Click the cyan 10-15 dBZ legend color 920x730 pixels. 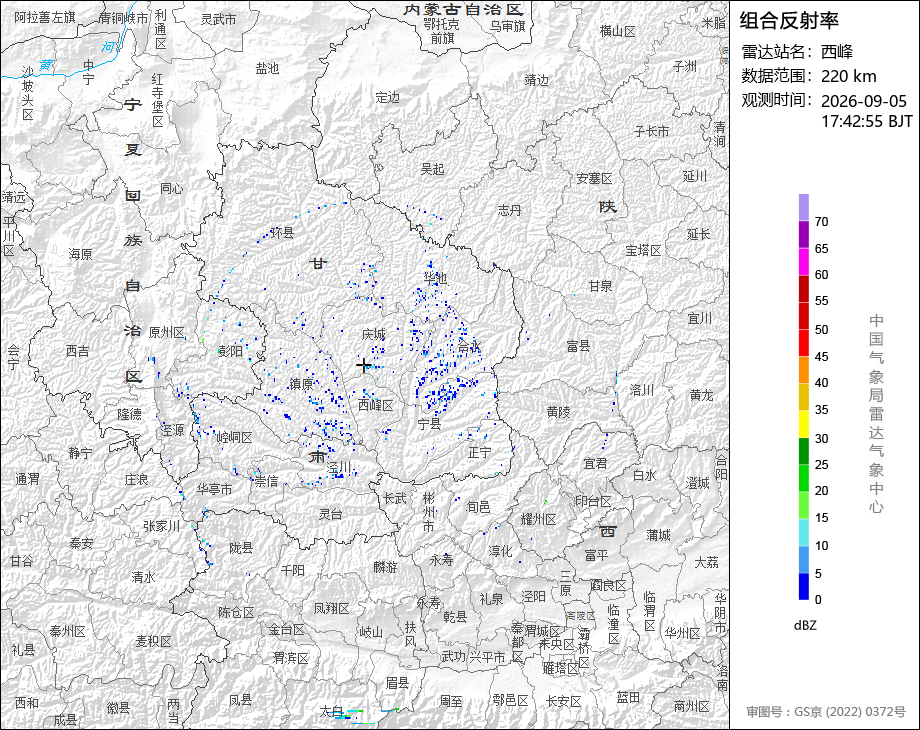pos(804,532)
